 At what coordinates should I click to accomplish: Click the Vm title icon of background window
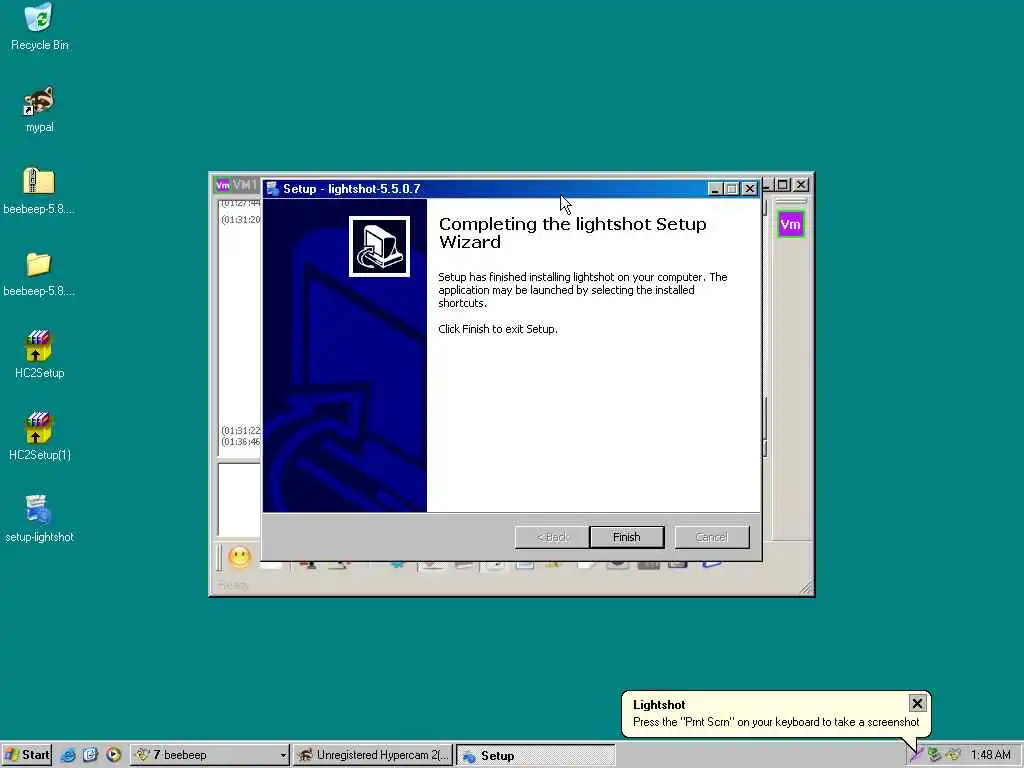point(223,185)
